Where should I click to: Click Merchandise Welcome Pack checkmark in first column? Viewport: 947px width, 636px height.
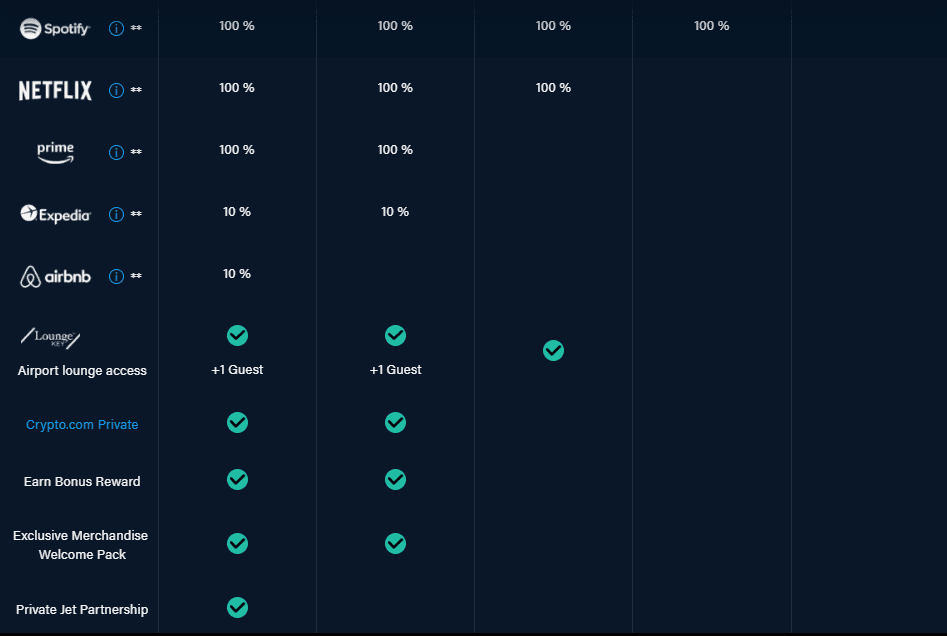237,544
